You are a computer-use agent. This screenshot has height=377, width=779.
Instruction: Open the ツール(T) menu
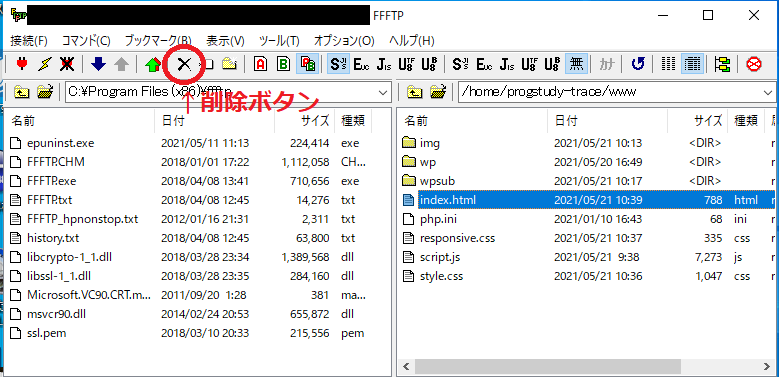279,41
